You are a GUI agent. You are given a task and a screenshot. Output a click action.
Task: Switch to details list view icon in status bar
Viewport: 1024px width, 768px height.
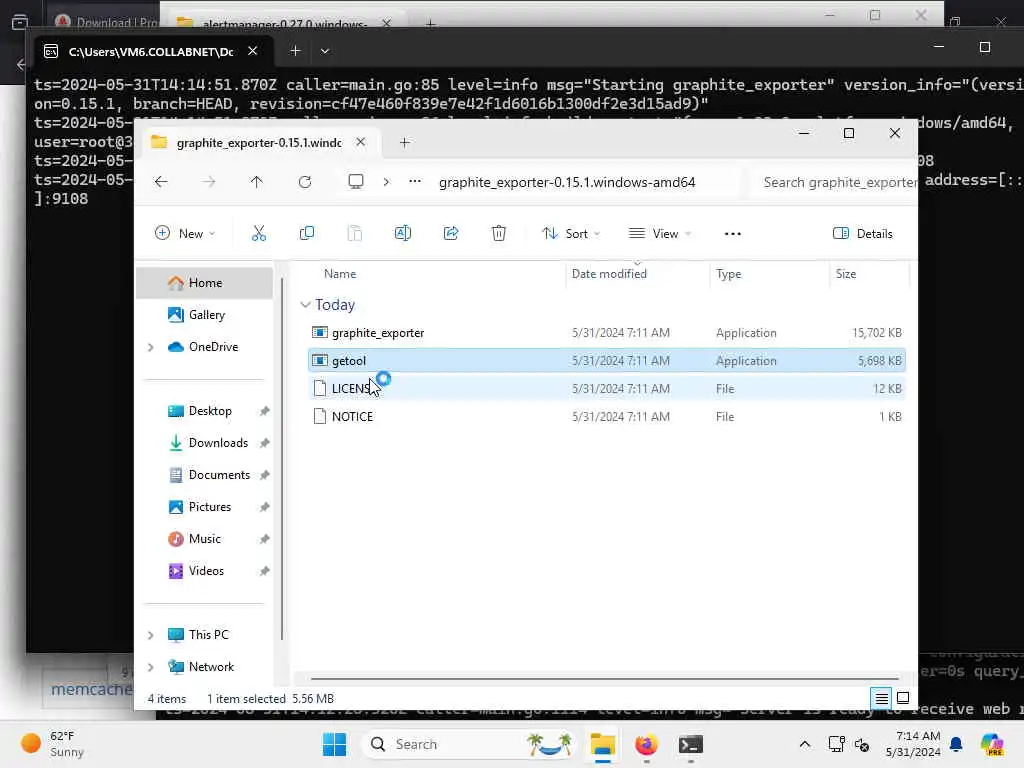coord(881,699)
